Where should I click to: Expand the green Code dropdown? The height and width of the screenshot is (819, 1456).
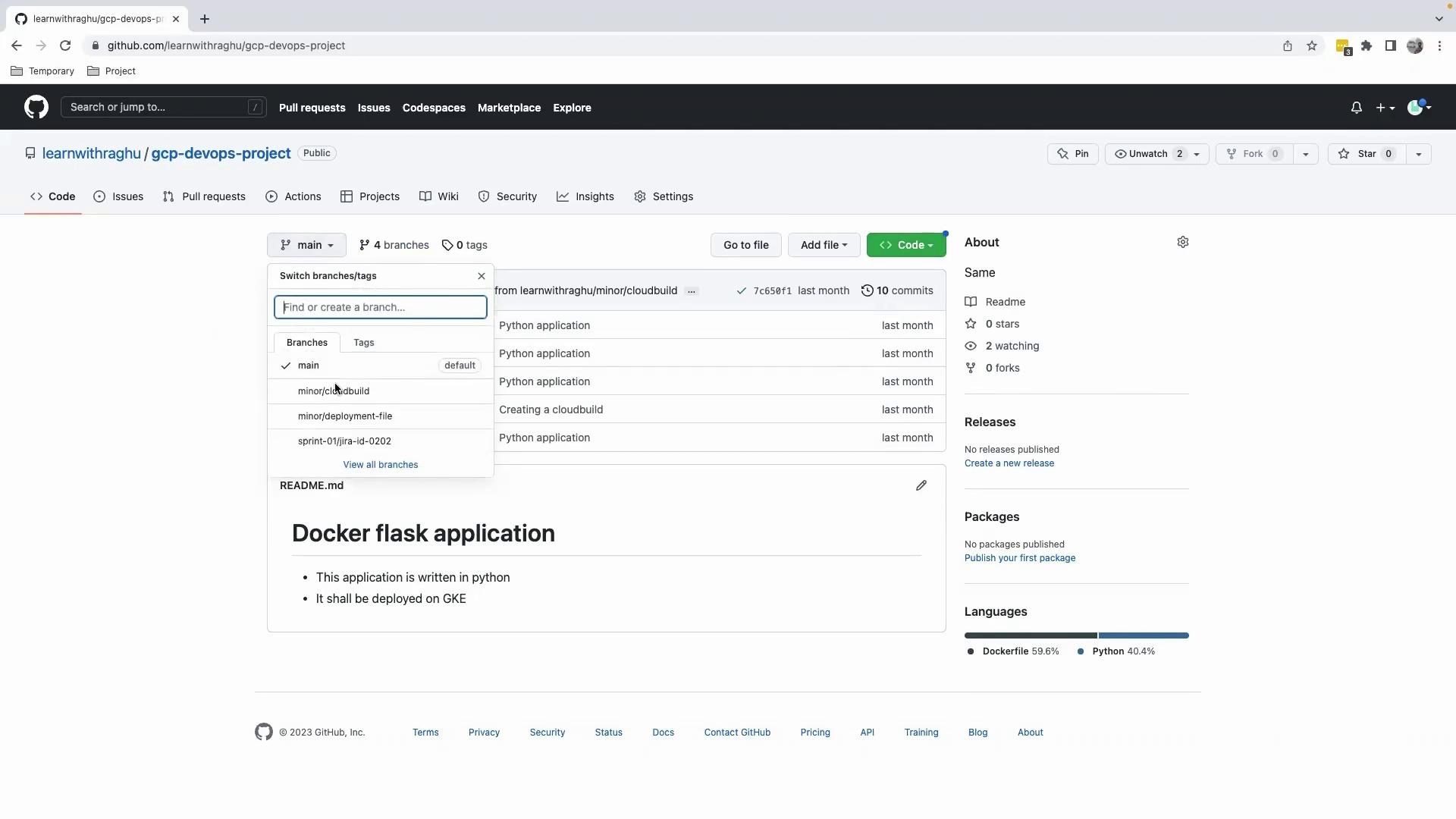906,245
